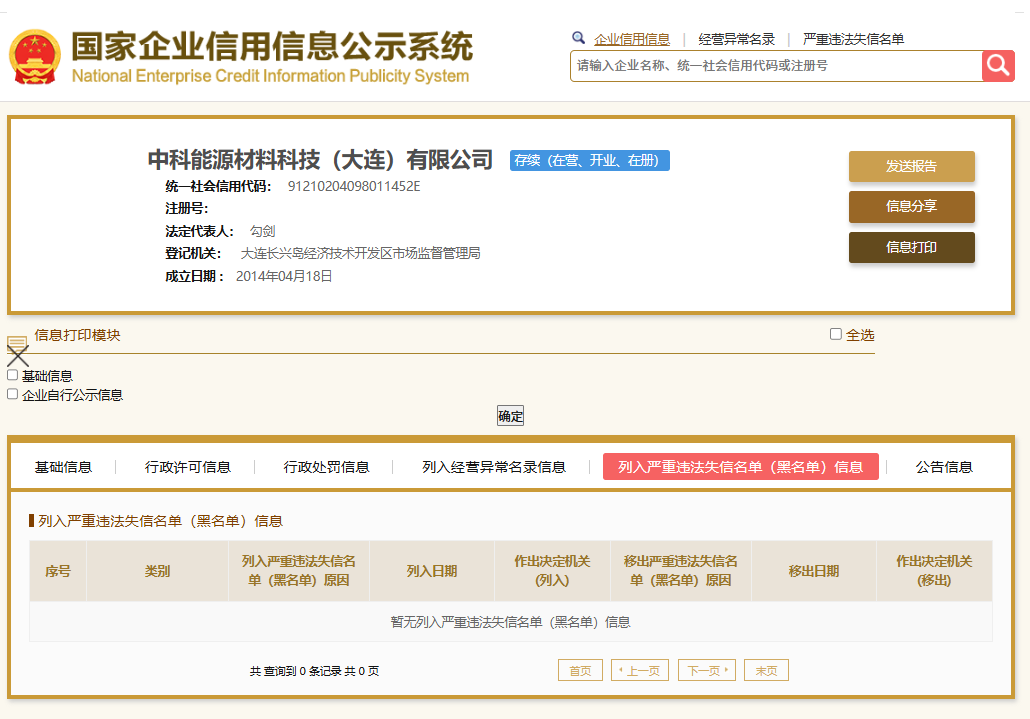Switch to the 行政许可信息 tab
This screenshot has height=719, width=1030.
coord(188,467)
